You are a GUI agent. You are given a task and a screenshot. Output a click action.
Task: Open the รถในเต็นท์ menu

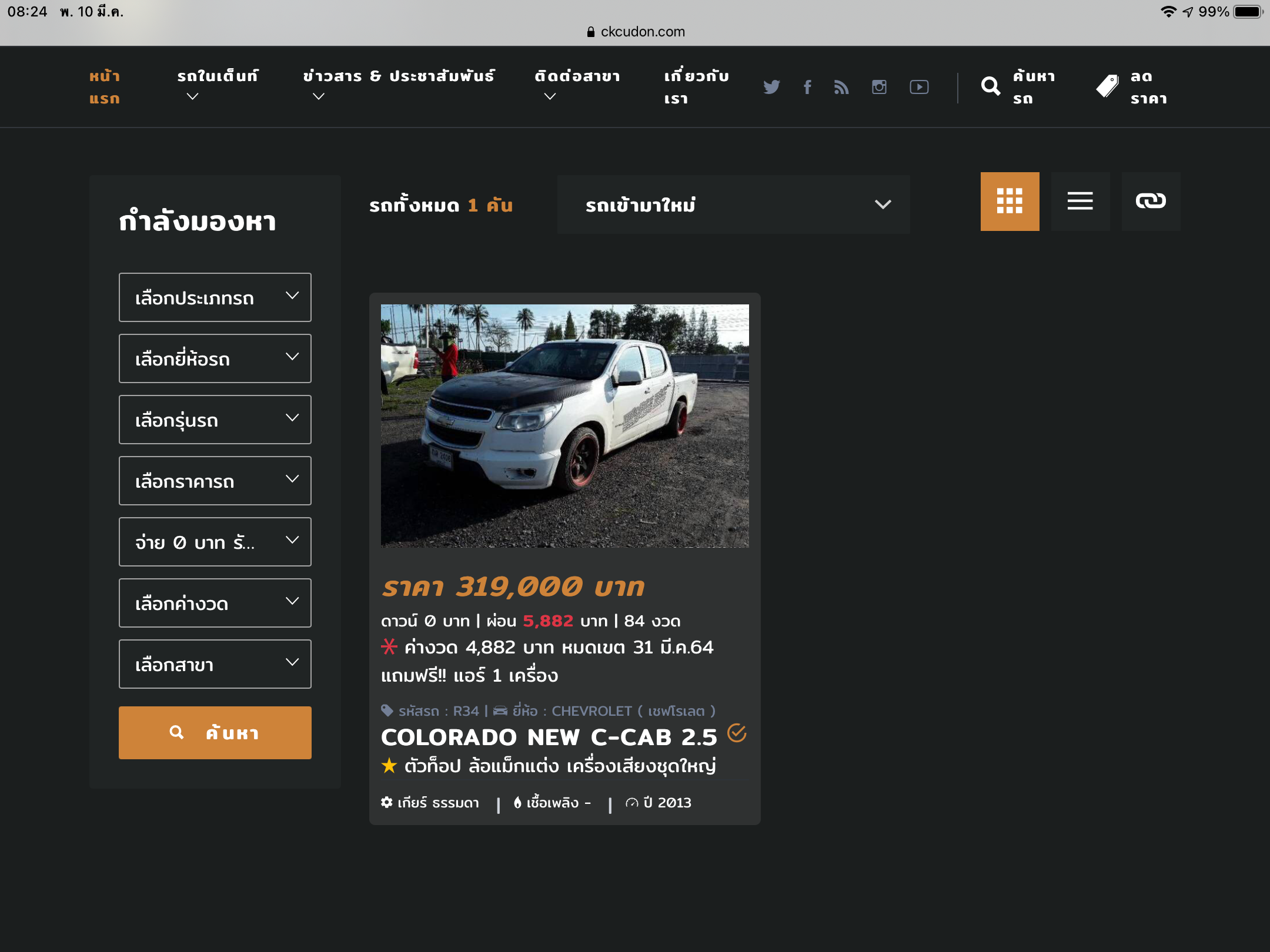click(x=218, y=76)
